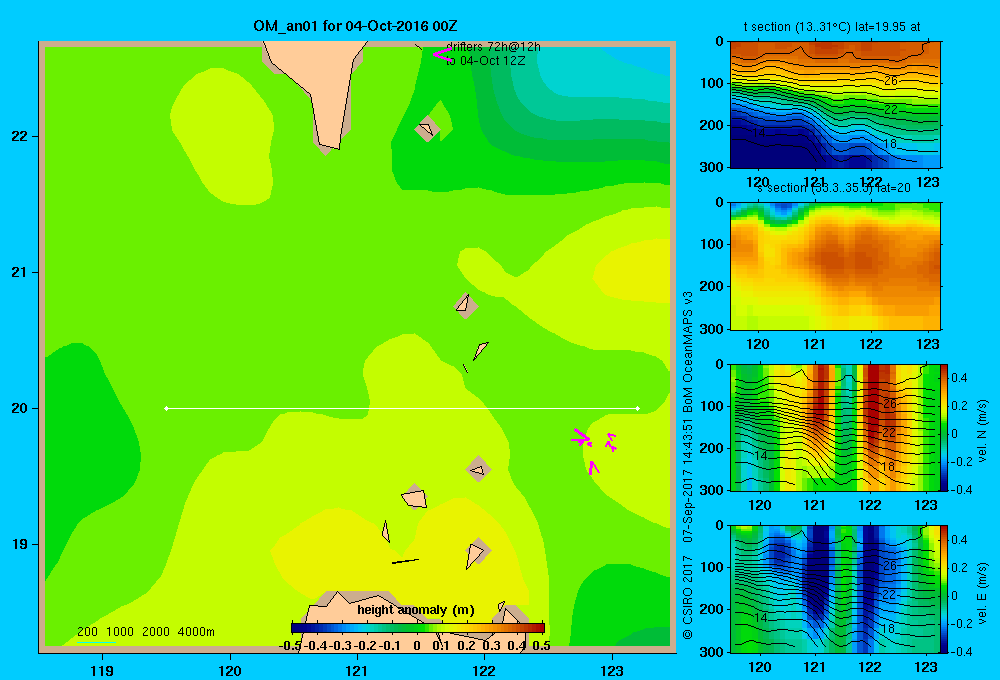Click the "-0.5" tick on height anomaly scale
This screenshot has height=680, width=1000.
point(291,645)
